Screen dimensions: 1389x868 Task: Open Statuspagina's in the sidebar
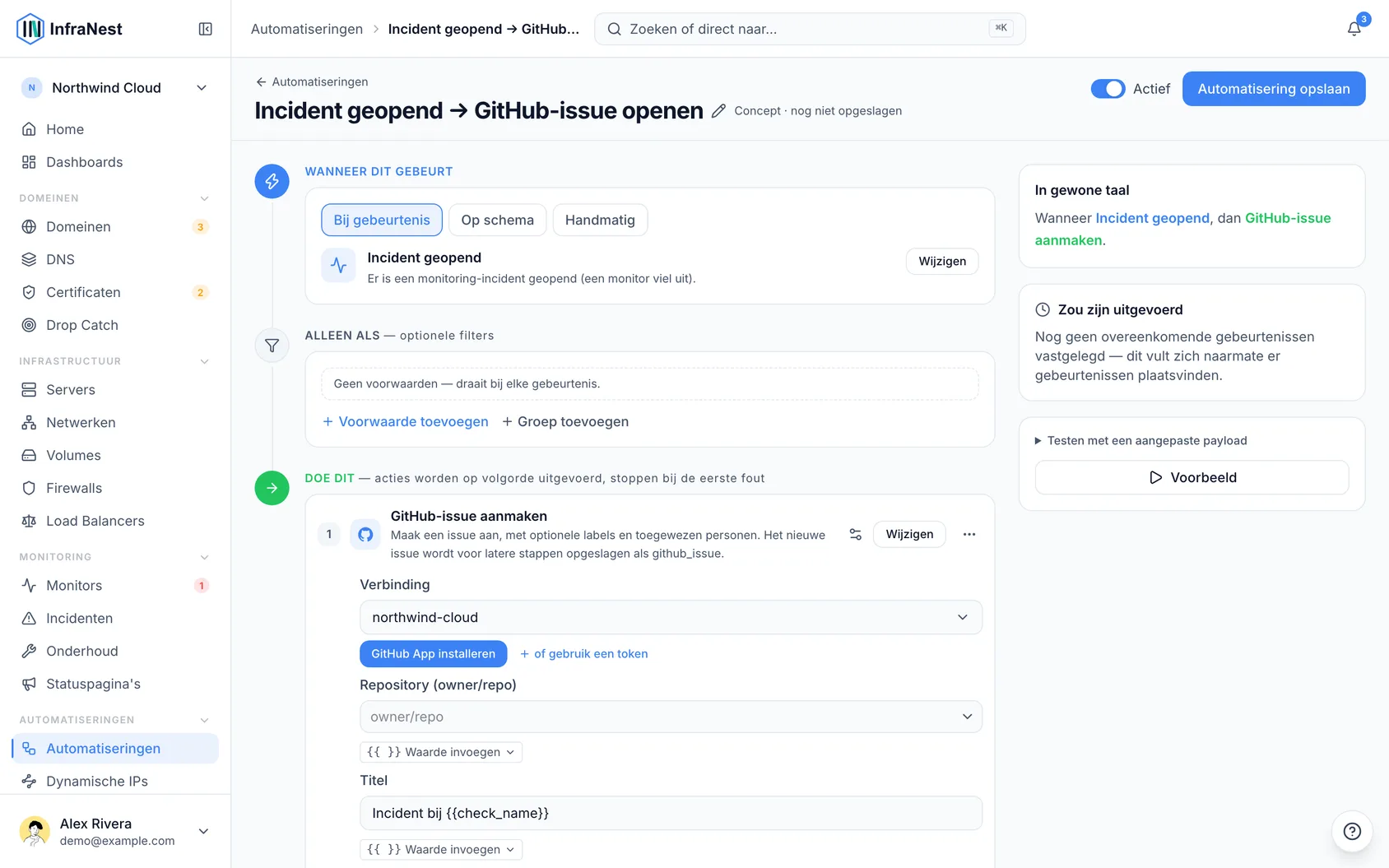pyautogui.click(x=115, y=684)
